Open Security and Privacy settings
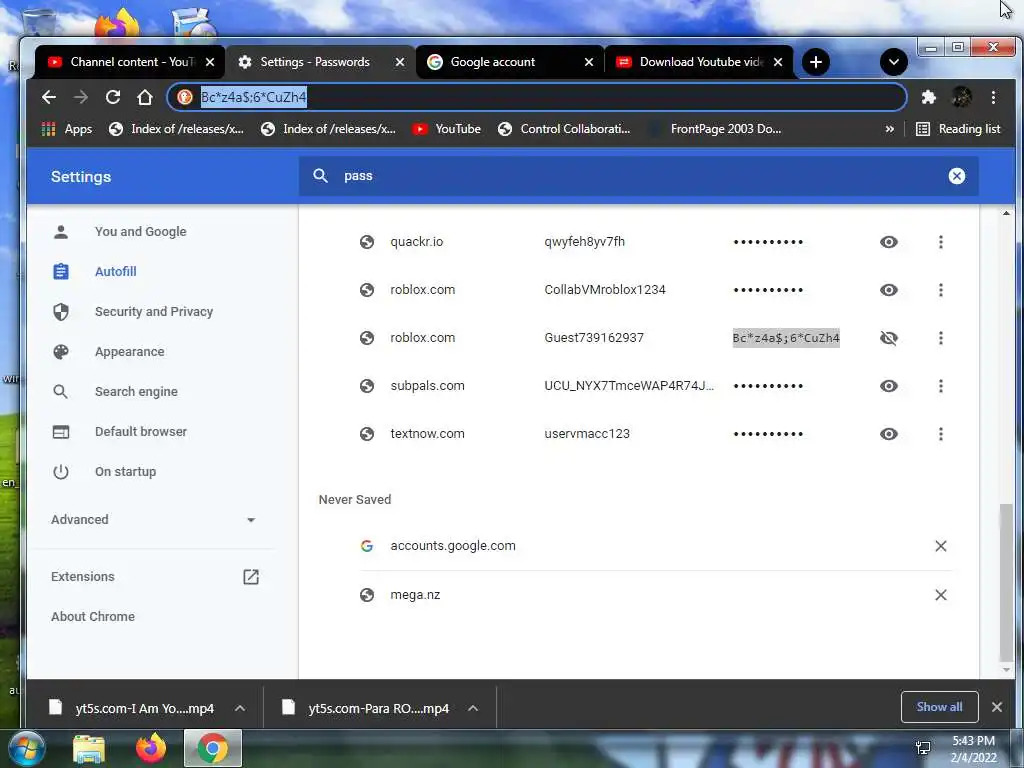The height and width of the screenshot is (768, 1024). 153,312
